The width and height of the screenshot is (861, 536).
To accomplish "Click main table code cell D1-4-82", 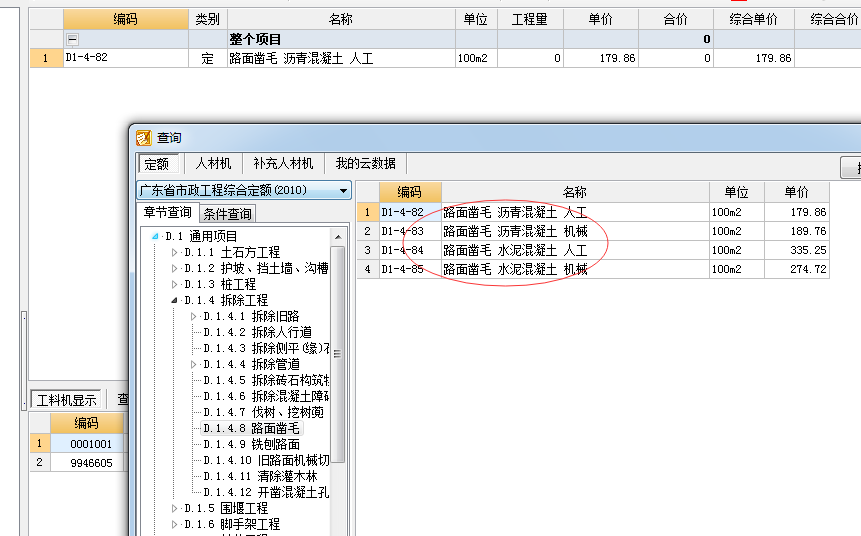I will click(126, 58).
